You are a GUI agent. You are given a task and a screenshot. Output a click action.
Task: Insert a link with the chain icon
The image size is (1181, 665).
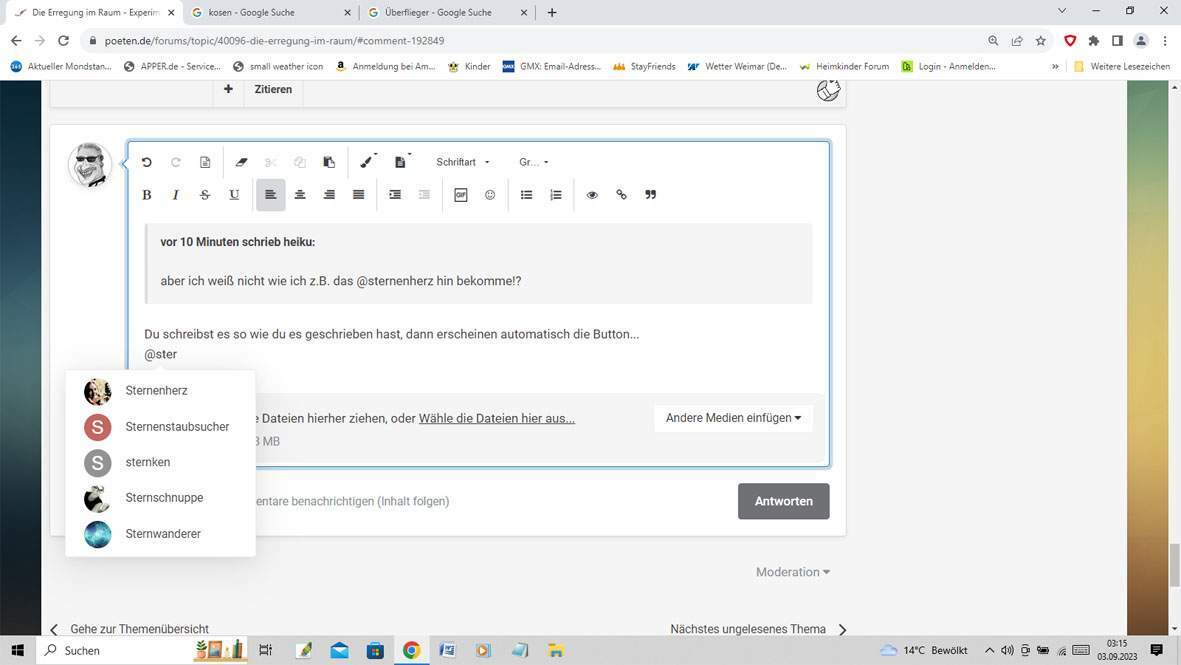click(621, 195)
